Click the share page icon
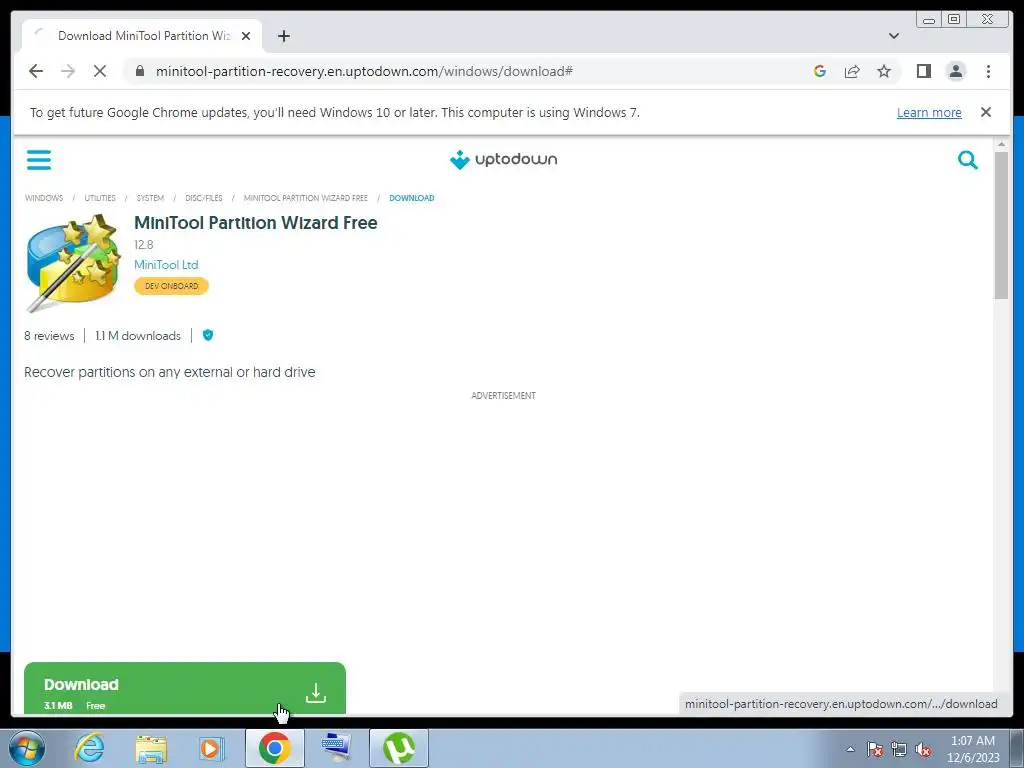Screen dimensions: 1024x768 852,71
